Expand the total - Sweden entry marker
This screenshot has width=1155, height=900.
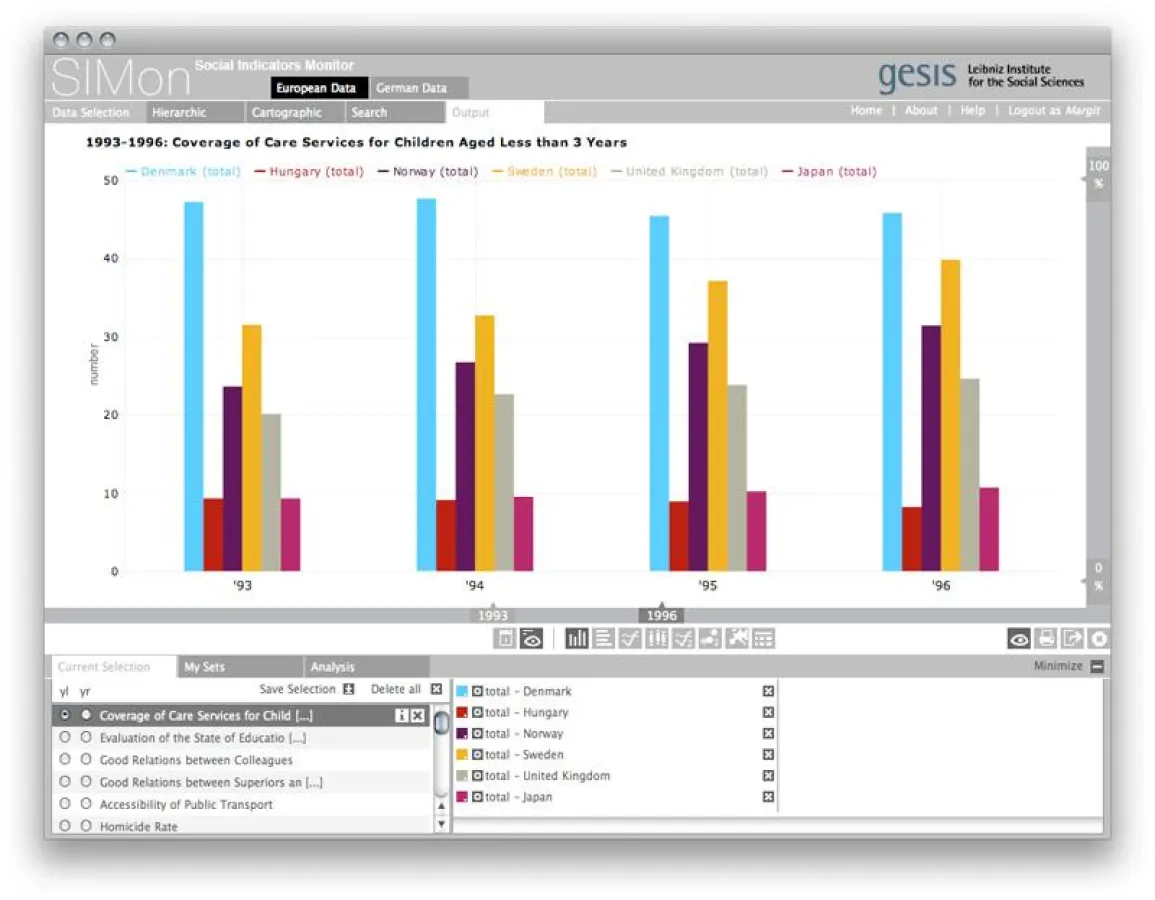point(477,755)
